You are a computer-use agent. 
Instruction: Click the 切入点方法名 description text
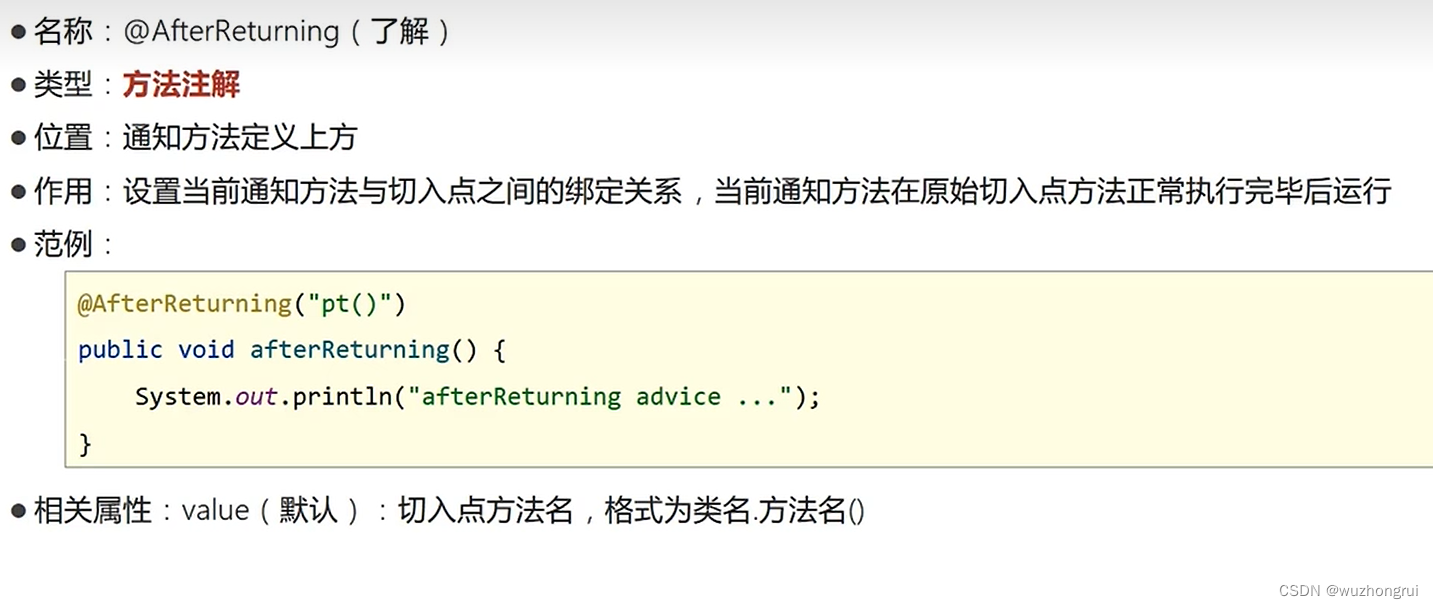tap(486, 511)
